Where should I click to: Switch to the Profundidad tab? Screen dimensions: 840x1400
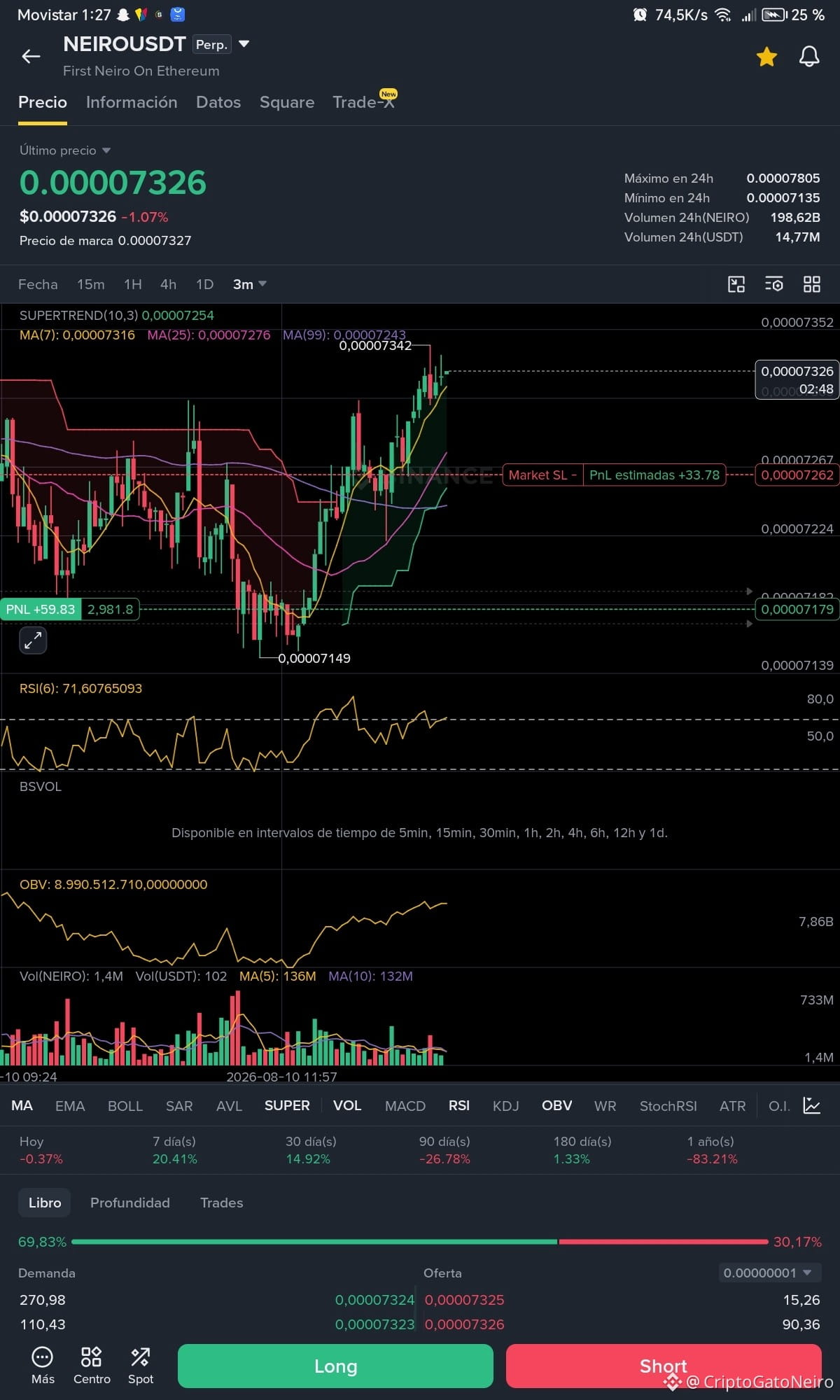(130, 1203)
